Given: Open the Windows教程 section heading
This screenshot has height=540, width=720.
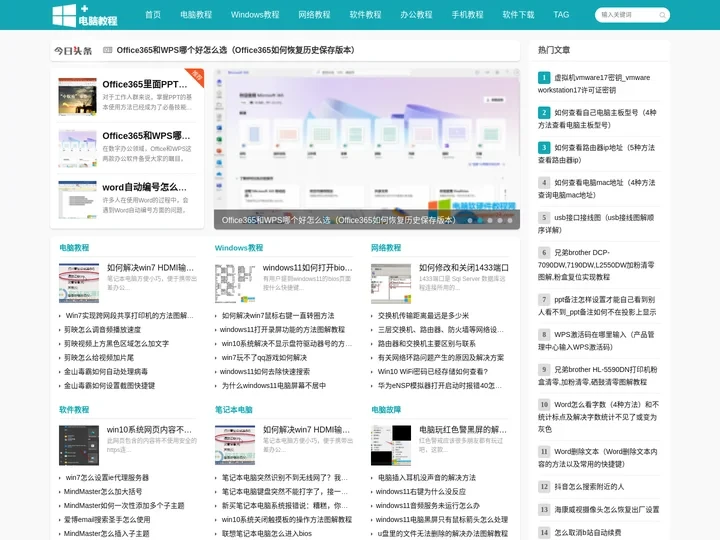Looking at the screenshot, I should pyautogui.click(x=239, y=248).
